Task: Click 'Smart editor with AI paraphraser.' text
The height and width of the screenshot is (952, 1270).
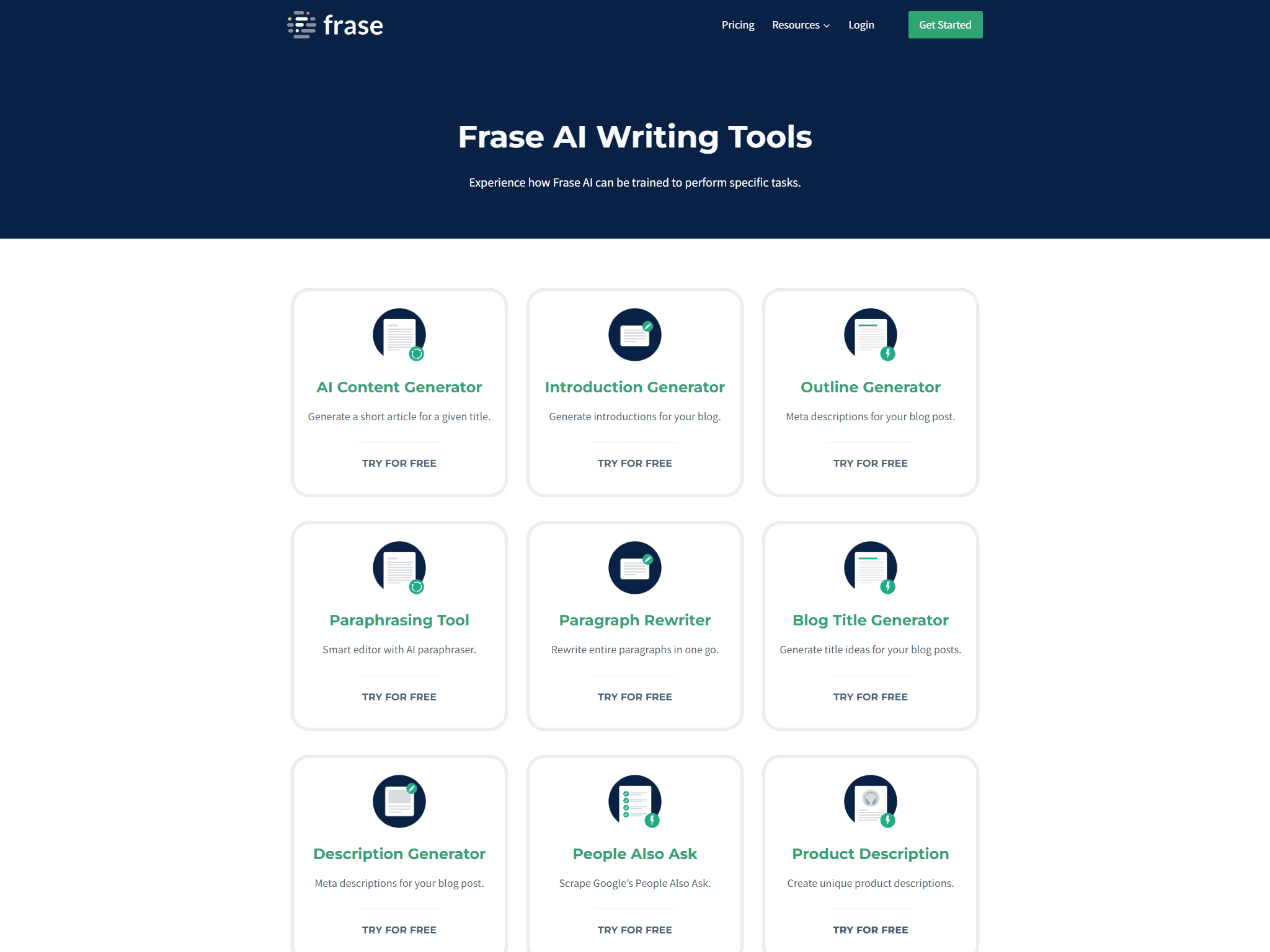Action: click(x=399, y=650)
